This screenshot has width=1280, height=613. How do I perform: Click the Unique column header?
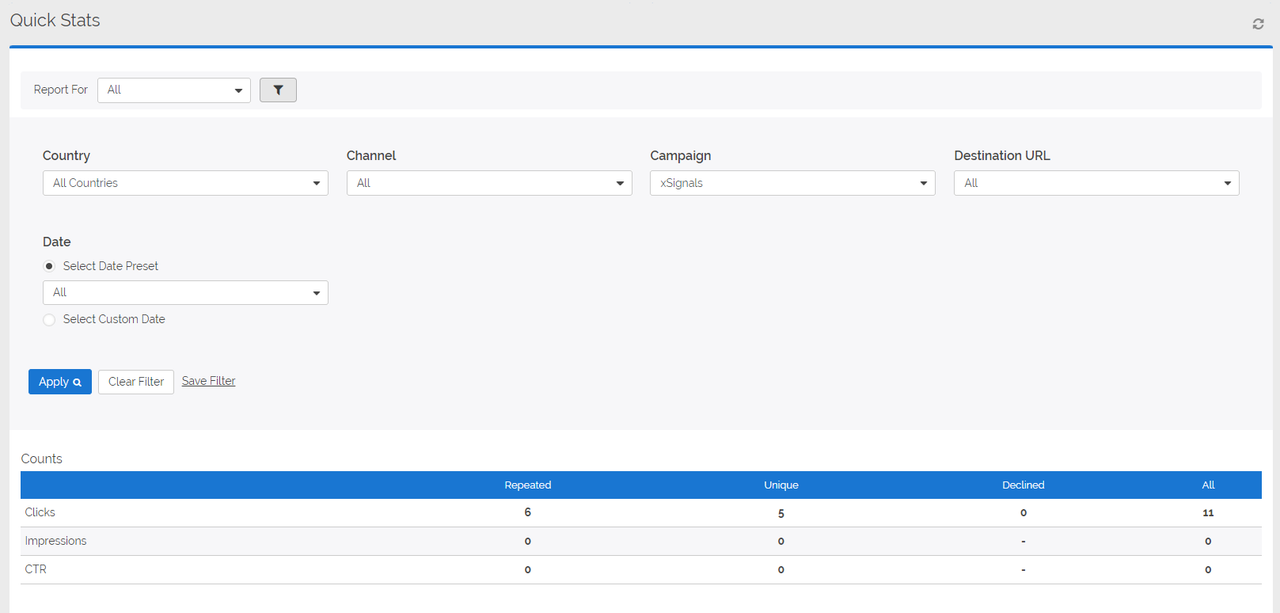781,485
